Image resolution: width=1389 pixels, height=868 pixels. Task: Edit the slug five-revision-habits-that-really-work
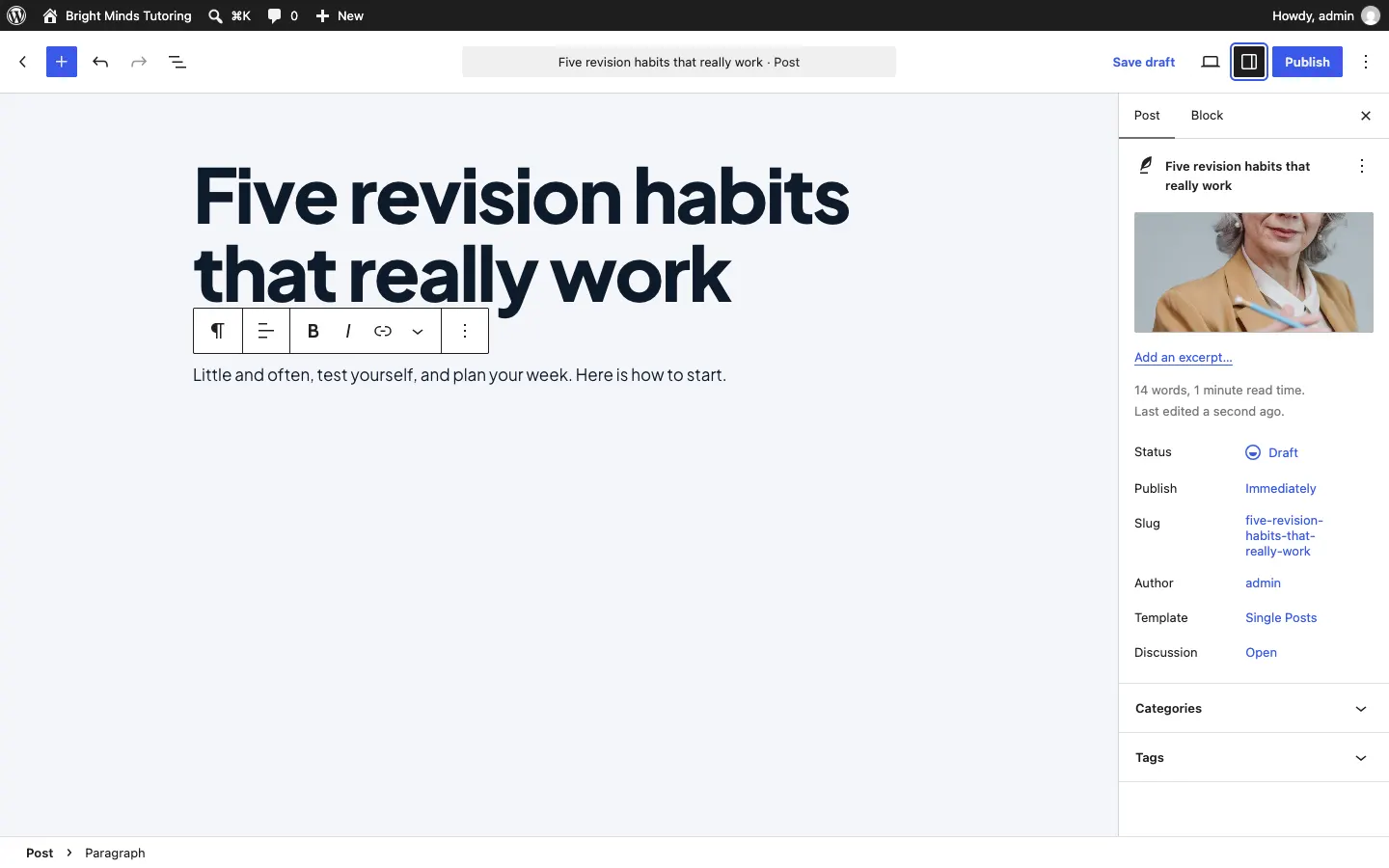[x=1284, y=536]
